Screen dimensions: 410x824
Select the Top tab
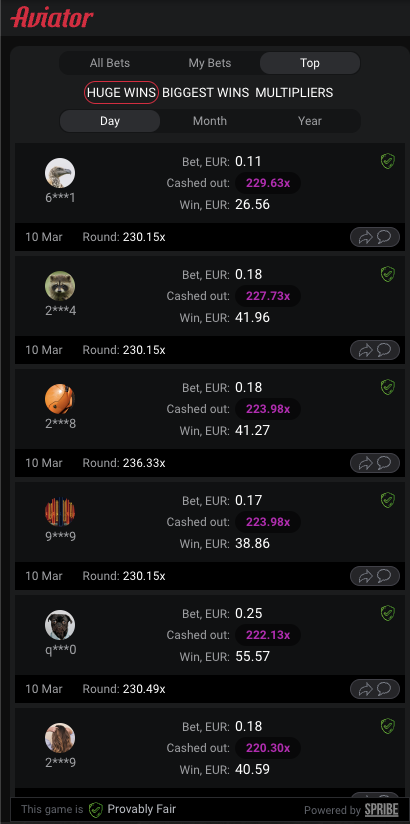tap(310, 63)
